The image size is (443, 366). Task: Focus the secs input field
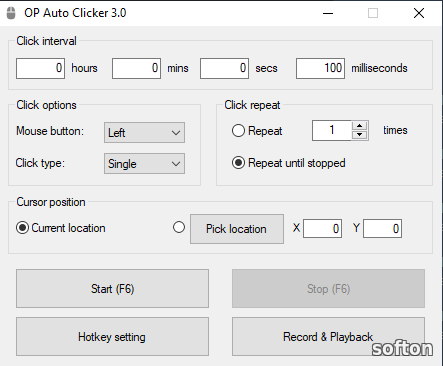(x=224, y=68)
